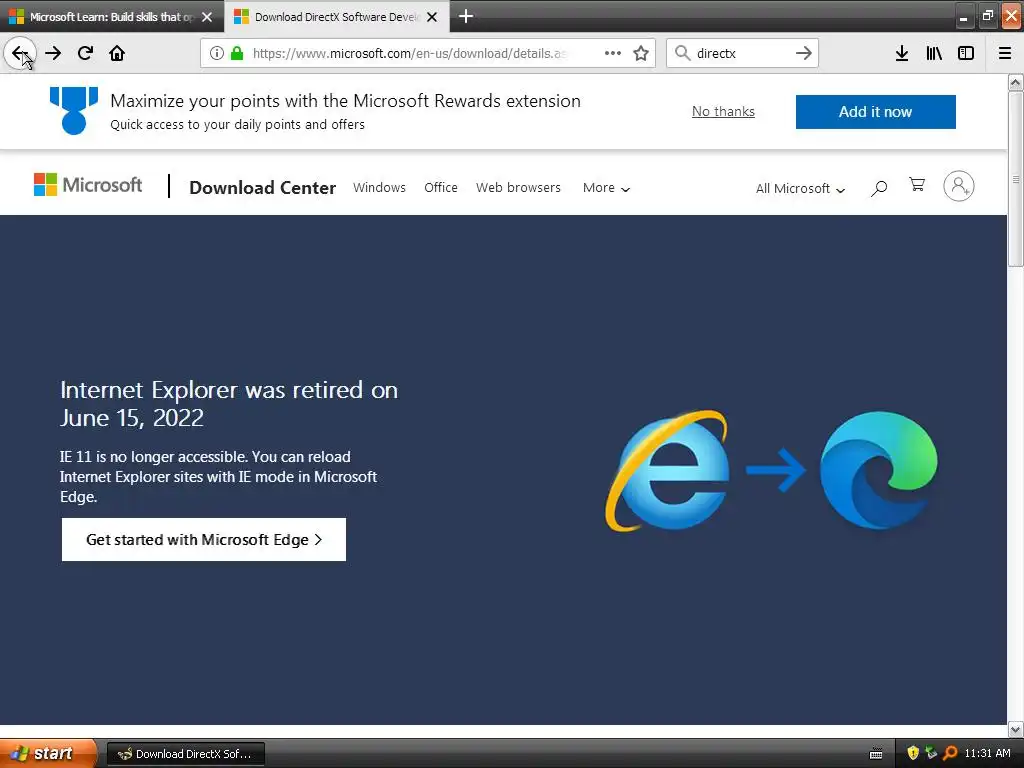Go back using the browser back arrow
This screenshot has height=768, width=1024.
(x=20, y=53)
